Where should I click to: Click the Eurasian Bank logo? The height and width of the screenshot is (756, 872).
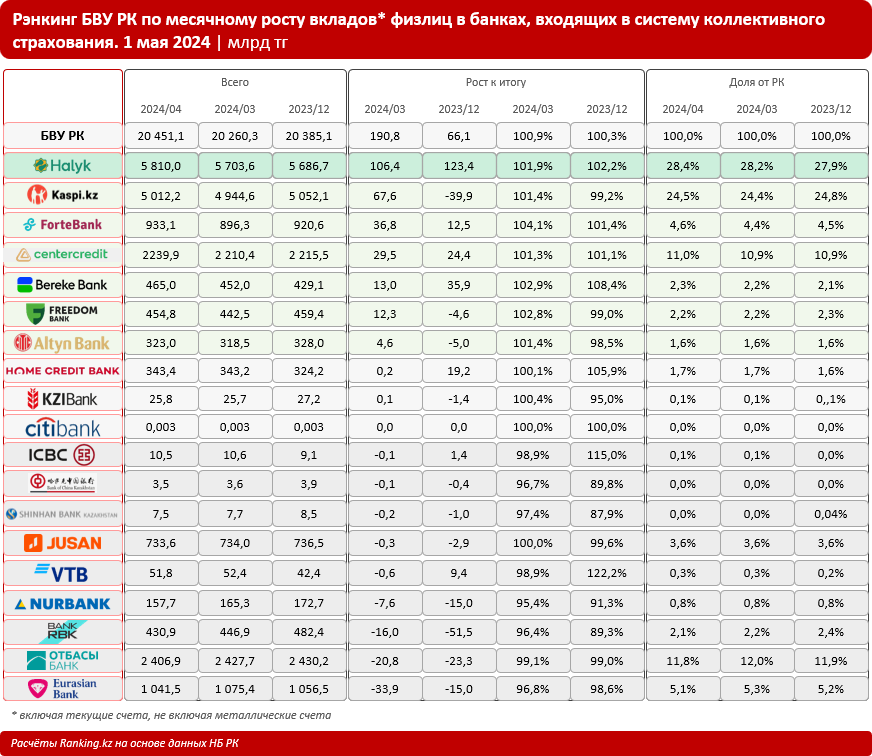pos(62,689)
